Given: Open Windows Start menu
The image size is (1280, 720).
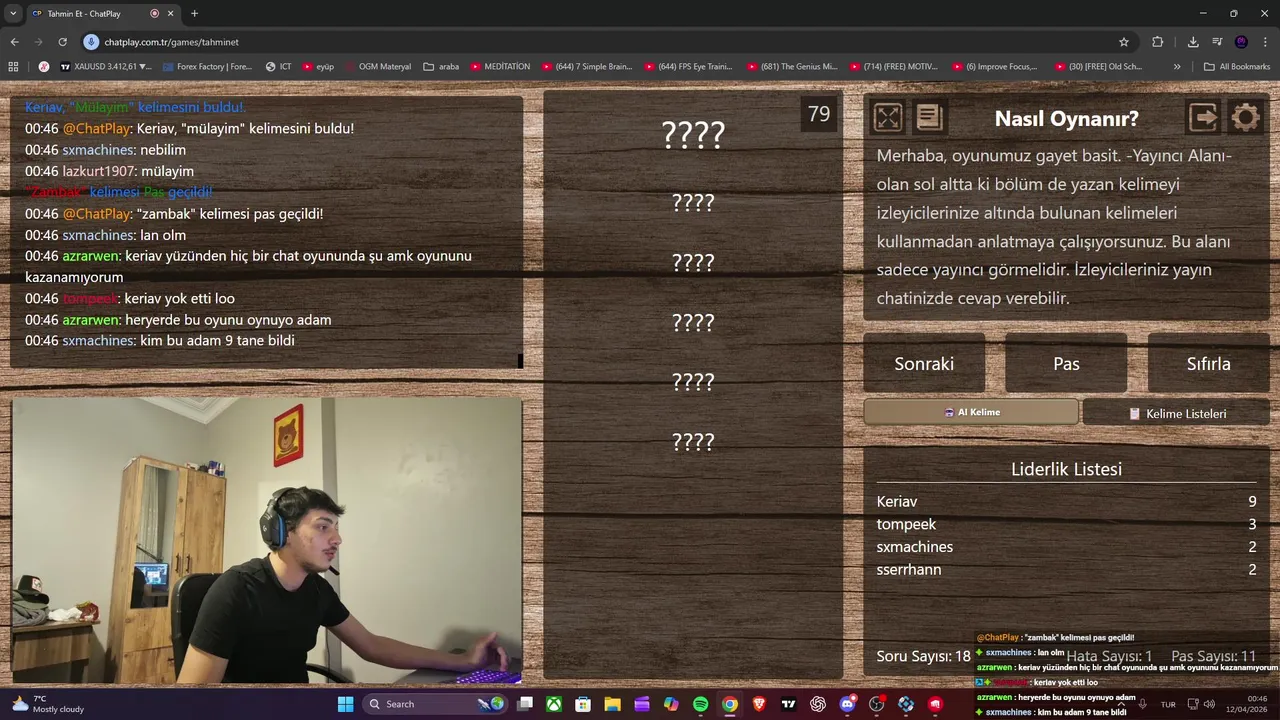Looking at the screenshot, I should pos(345,704).
